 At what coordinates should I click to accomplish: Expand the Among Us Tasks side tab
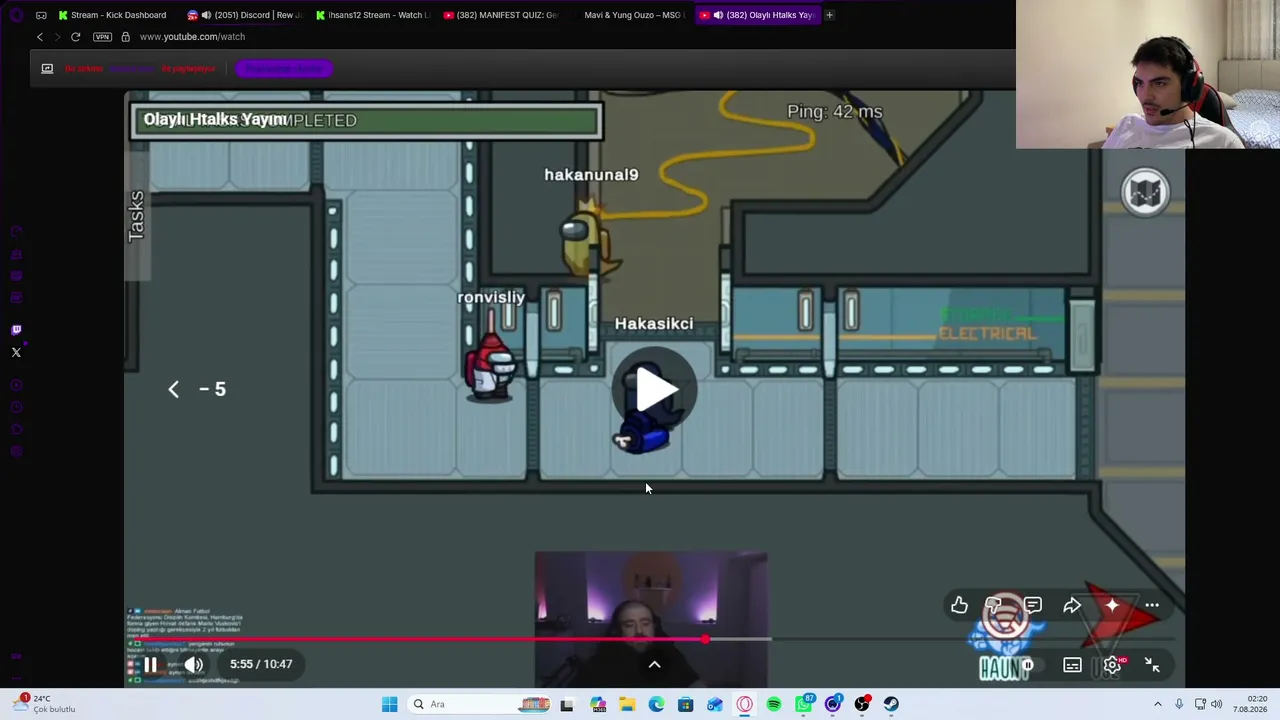[x=137, y=215]
